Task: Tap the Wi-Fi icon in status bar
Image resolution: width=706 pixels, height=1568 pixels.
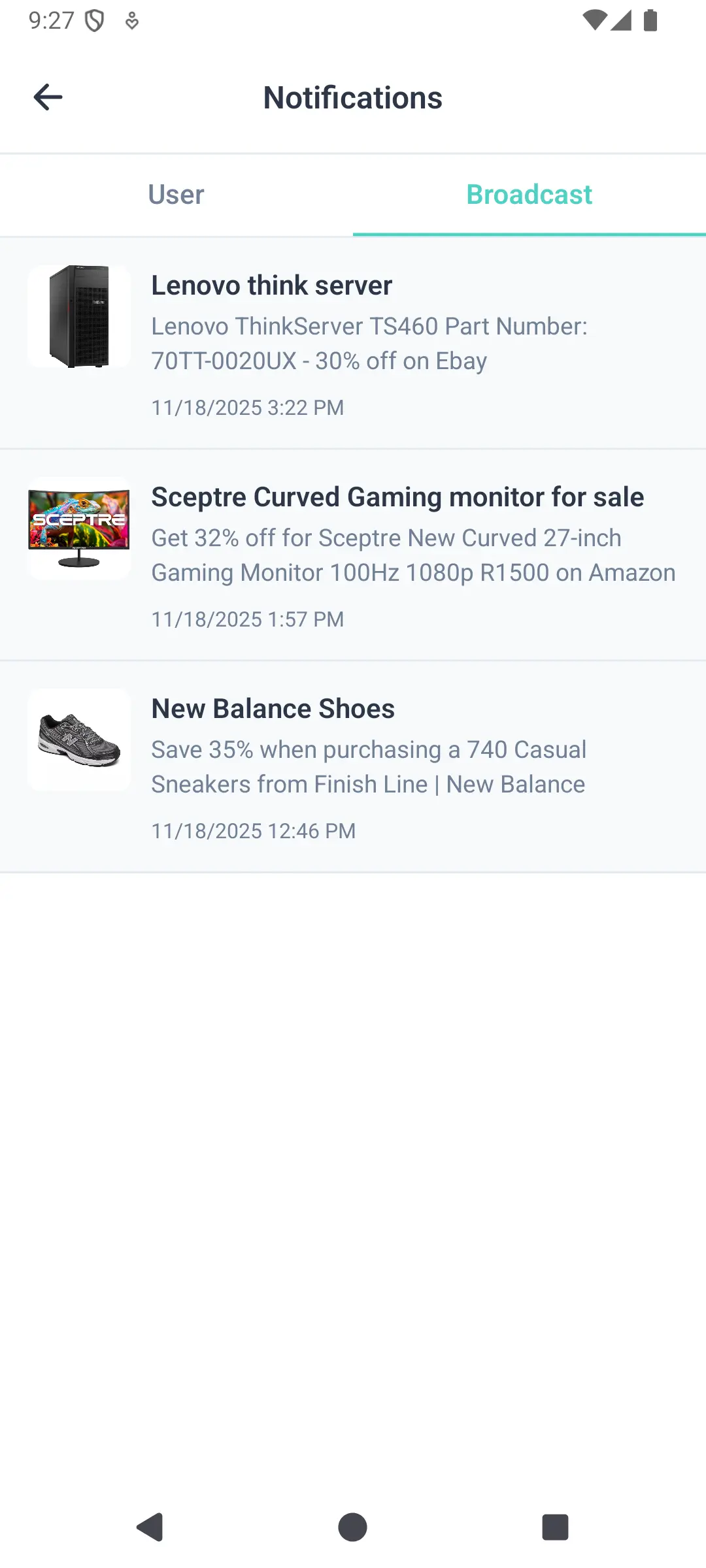Action: coord(596,20)
